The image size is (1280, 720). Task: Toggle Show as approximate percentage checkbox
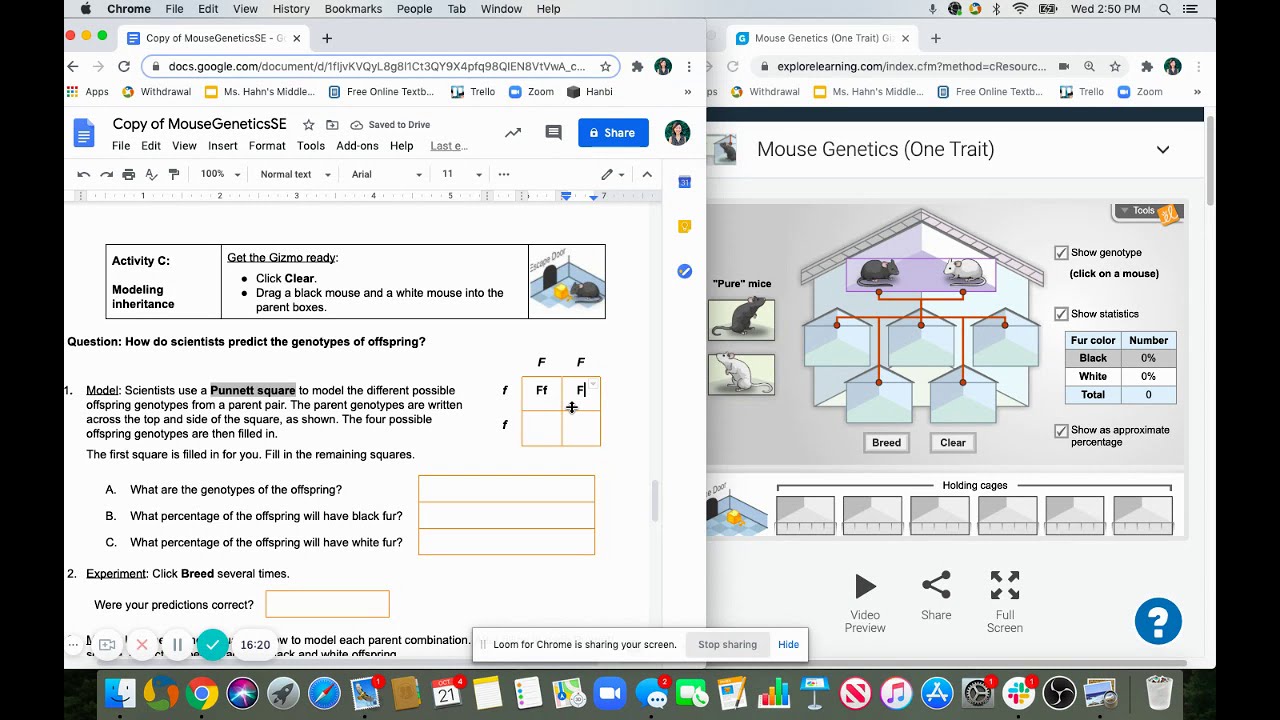pos(1061,431)
